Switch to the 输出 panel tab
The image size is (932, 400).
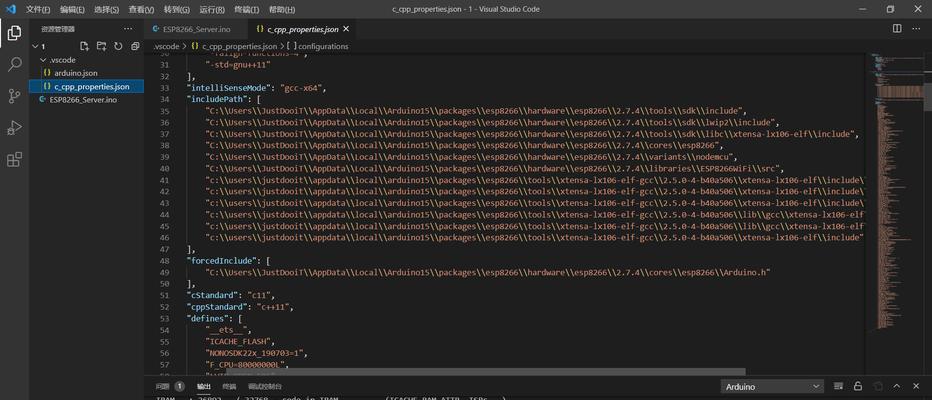[204, 386]
